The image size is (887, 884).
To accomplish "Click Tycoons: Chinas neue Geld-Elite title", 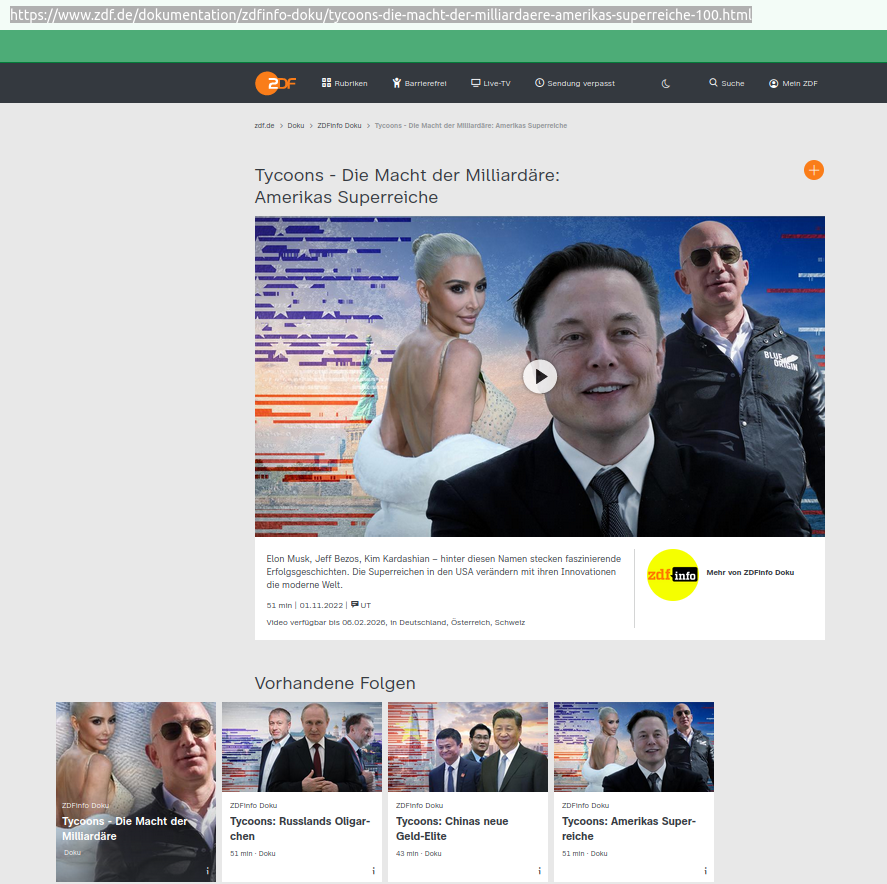I will coord(452,829).
